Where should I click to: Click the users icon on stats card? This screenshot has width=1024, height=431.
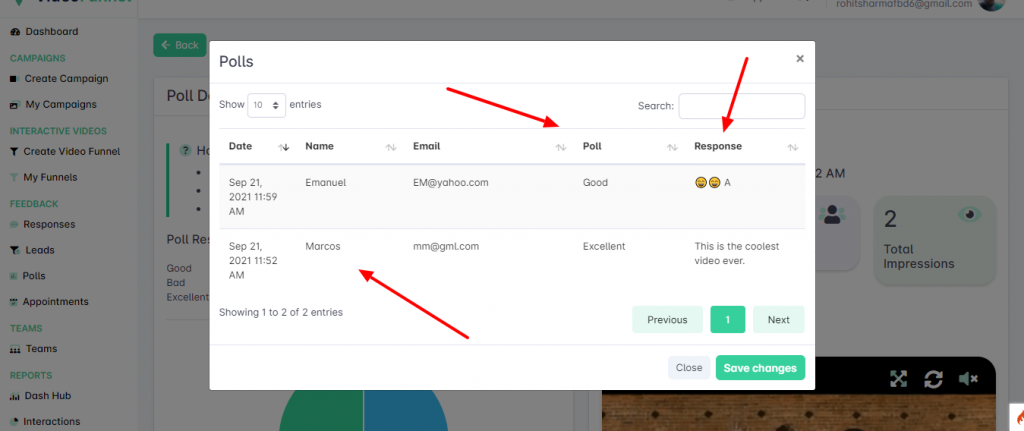[x=832, y=214]
